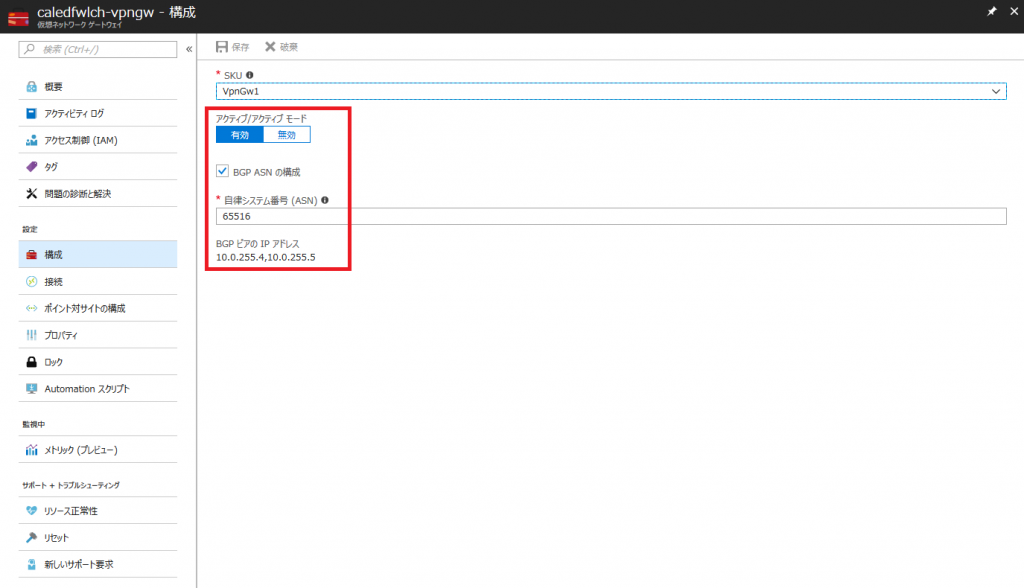Click the 検索 (Ctrl+/) search box

click(98, 49)
